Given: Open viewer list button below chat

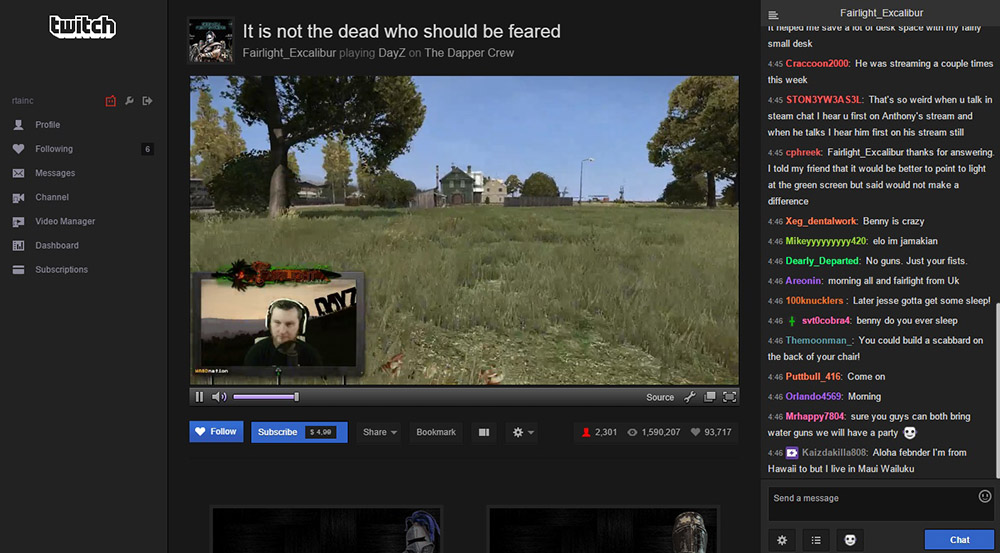Looking at the screenshot, I should [x=816, y=540].
